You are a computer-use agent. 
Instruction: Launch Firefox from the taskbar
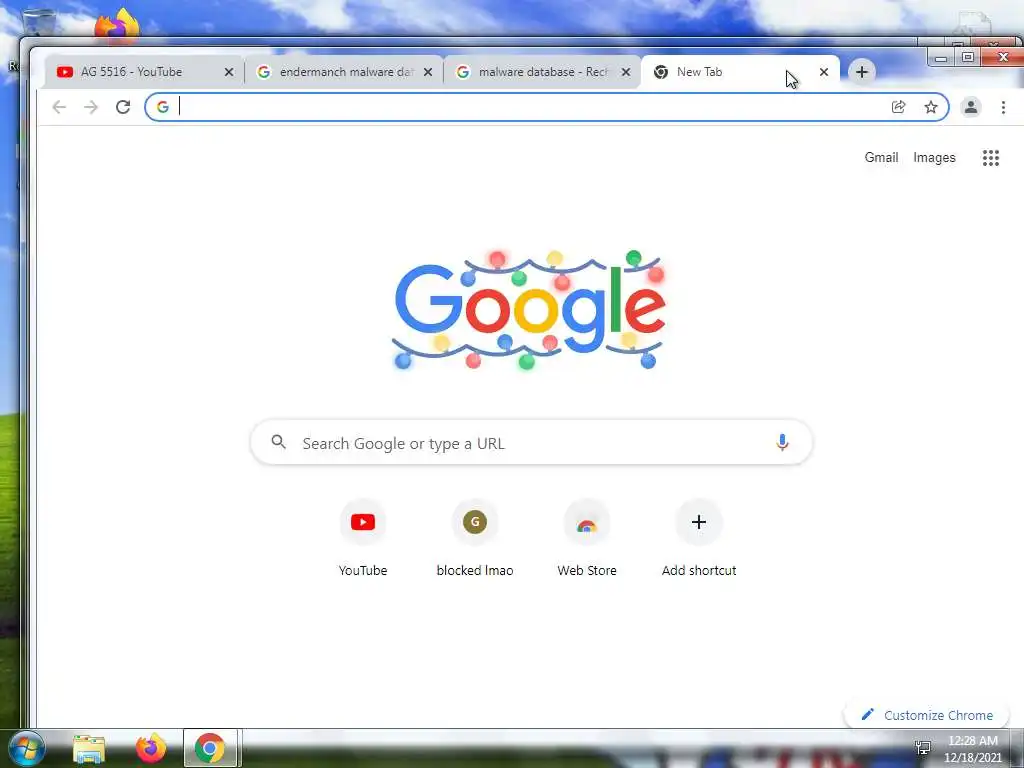(x=150, y=748)
